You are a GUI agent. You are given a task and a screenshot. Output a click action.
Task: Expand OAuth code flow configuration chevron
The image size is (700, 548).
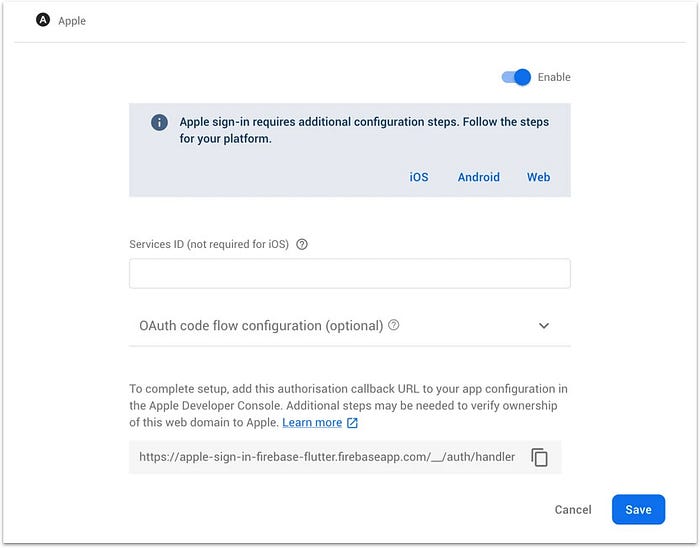coord(544,326)
